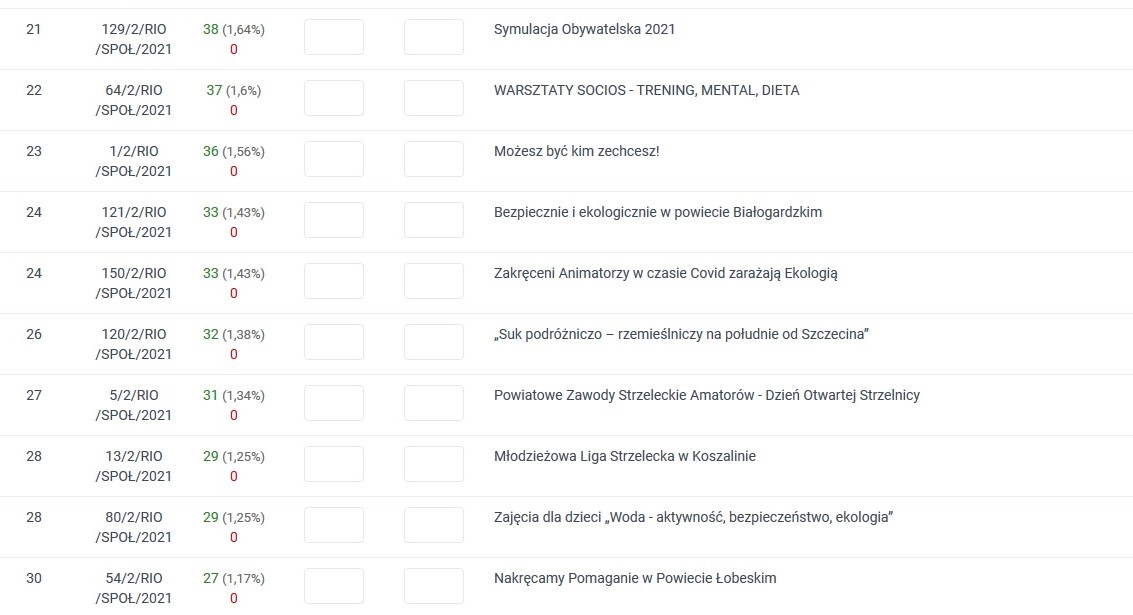Open the Symulacja Obywatelska 2021 project title
This screenshot has width=1133, height=615.
click(584, 29)
